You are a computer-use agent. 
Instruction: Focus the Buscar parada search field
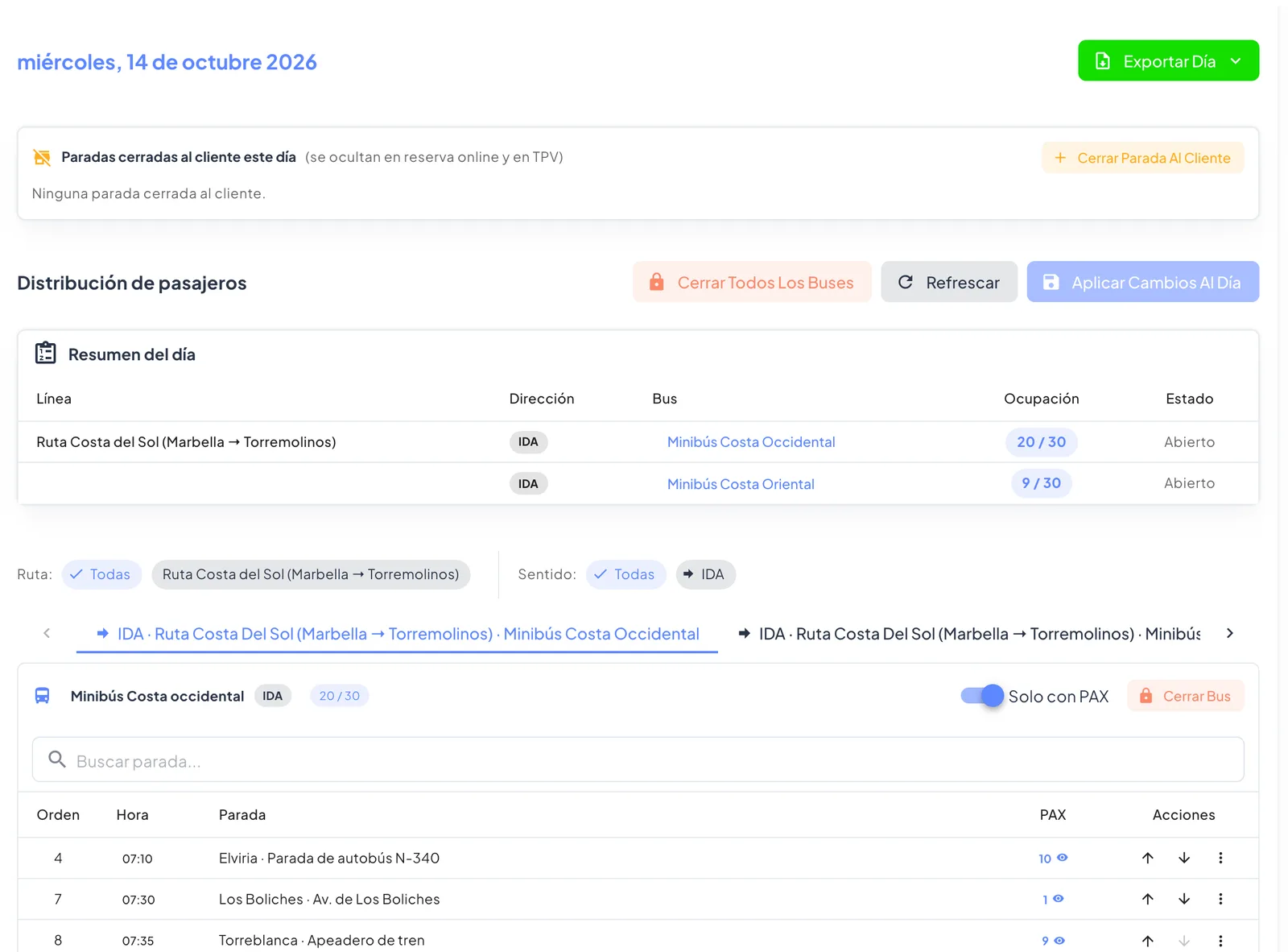pos(638,760)
